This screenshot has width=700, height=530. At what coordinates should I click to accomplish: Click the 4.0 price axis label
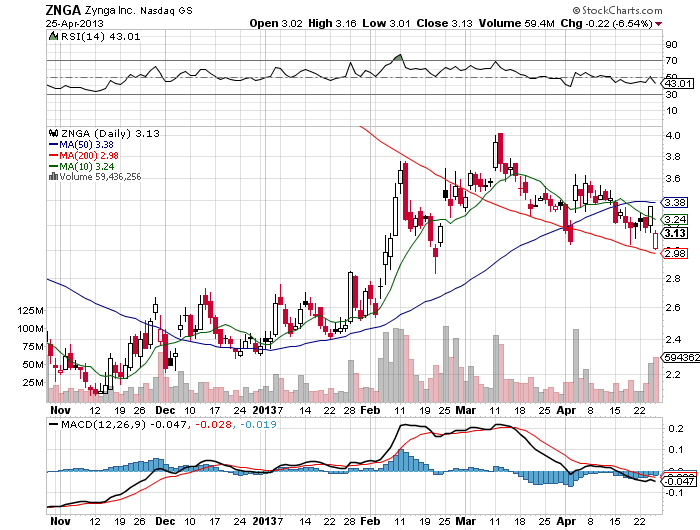[x=672, y=136]
